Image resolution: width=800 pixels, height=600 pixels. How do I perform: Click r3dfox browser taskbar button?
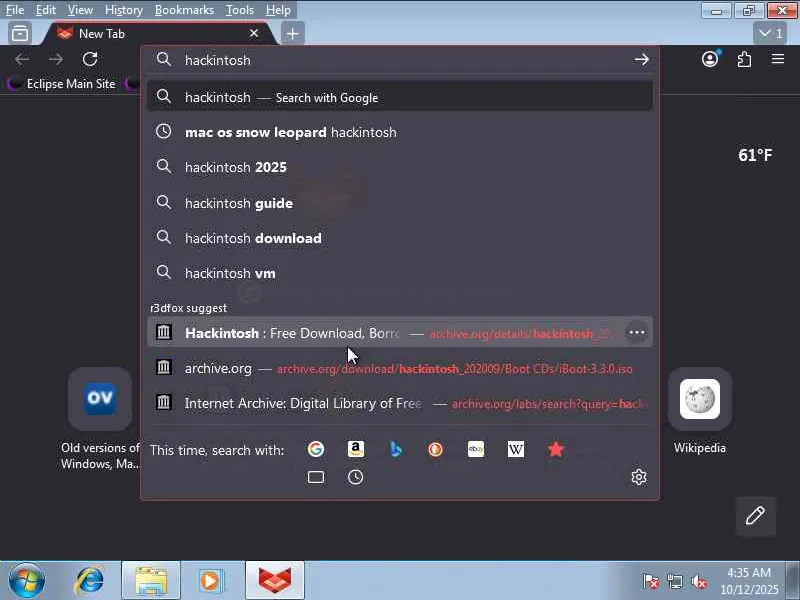pyautogui.click(x=274, y=581)
